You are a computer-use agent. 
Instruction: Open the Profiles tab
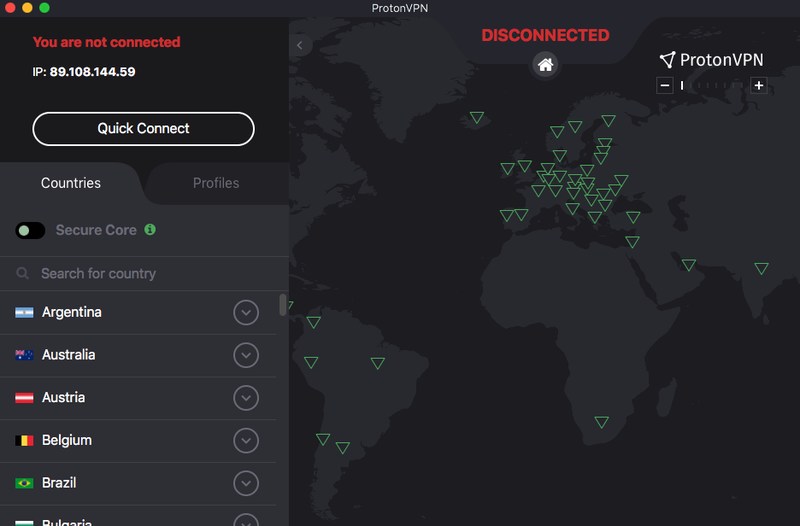pyautogui.click(x=216, y=183)
